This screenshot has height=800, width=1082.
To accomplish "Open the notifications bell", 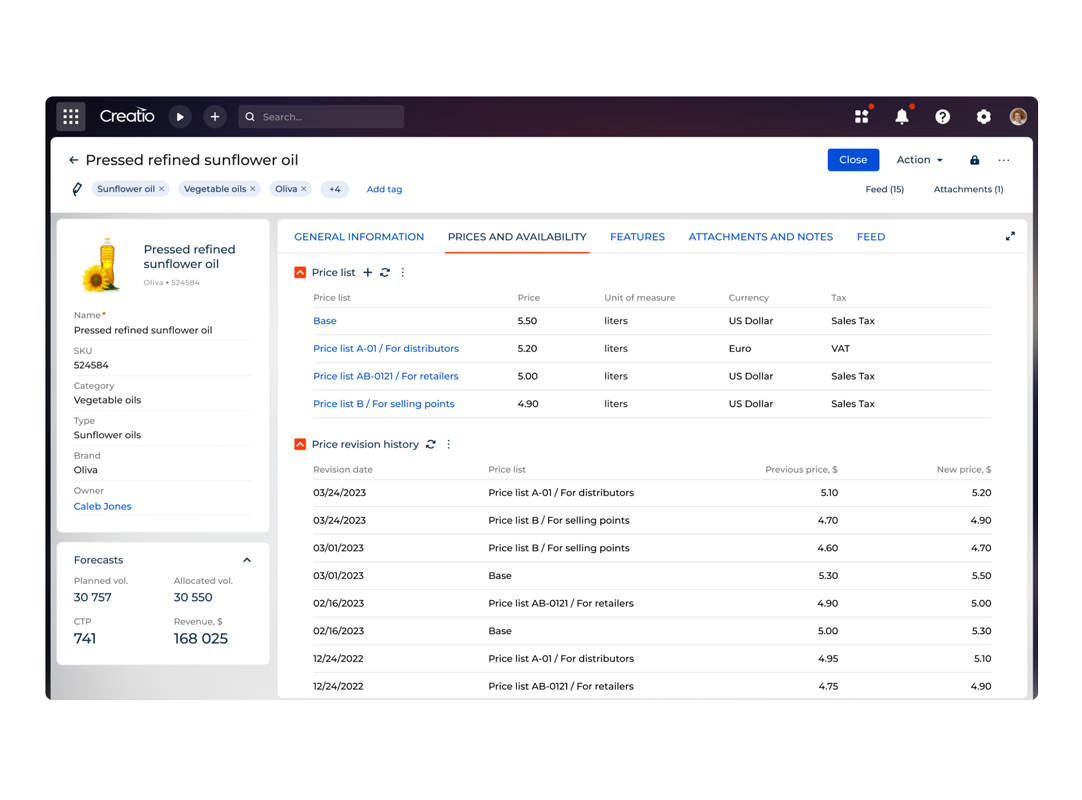I will point(902,116).
